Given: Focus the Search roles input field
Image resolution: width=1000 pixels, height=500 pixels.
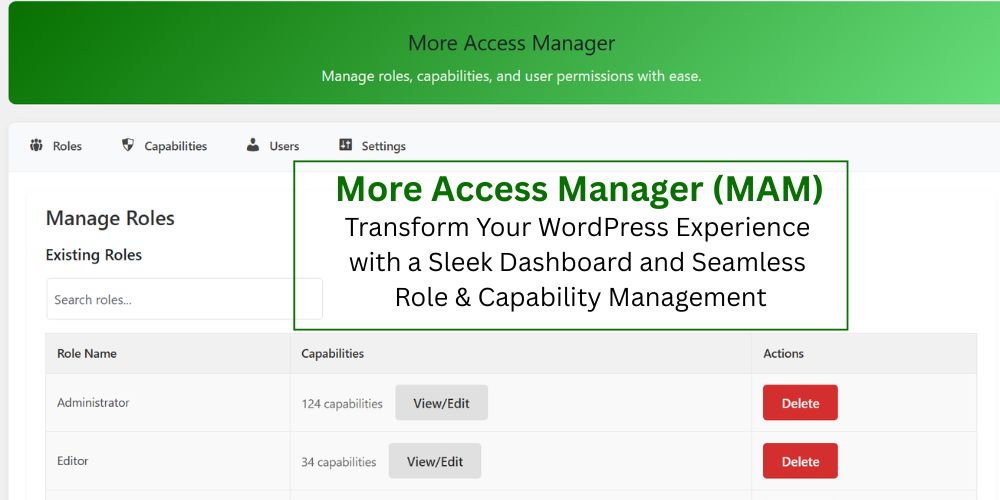Looking at the screenshot, I should point(184,299).
